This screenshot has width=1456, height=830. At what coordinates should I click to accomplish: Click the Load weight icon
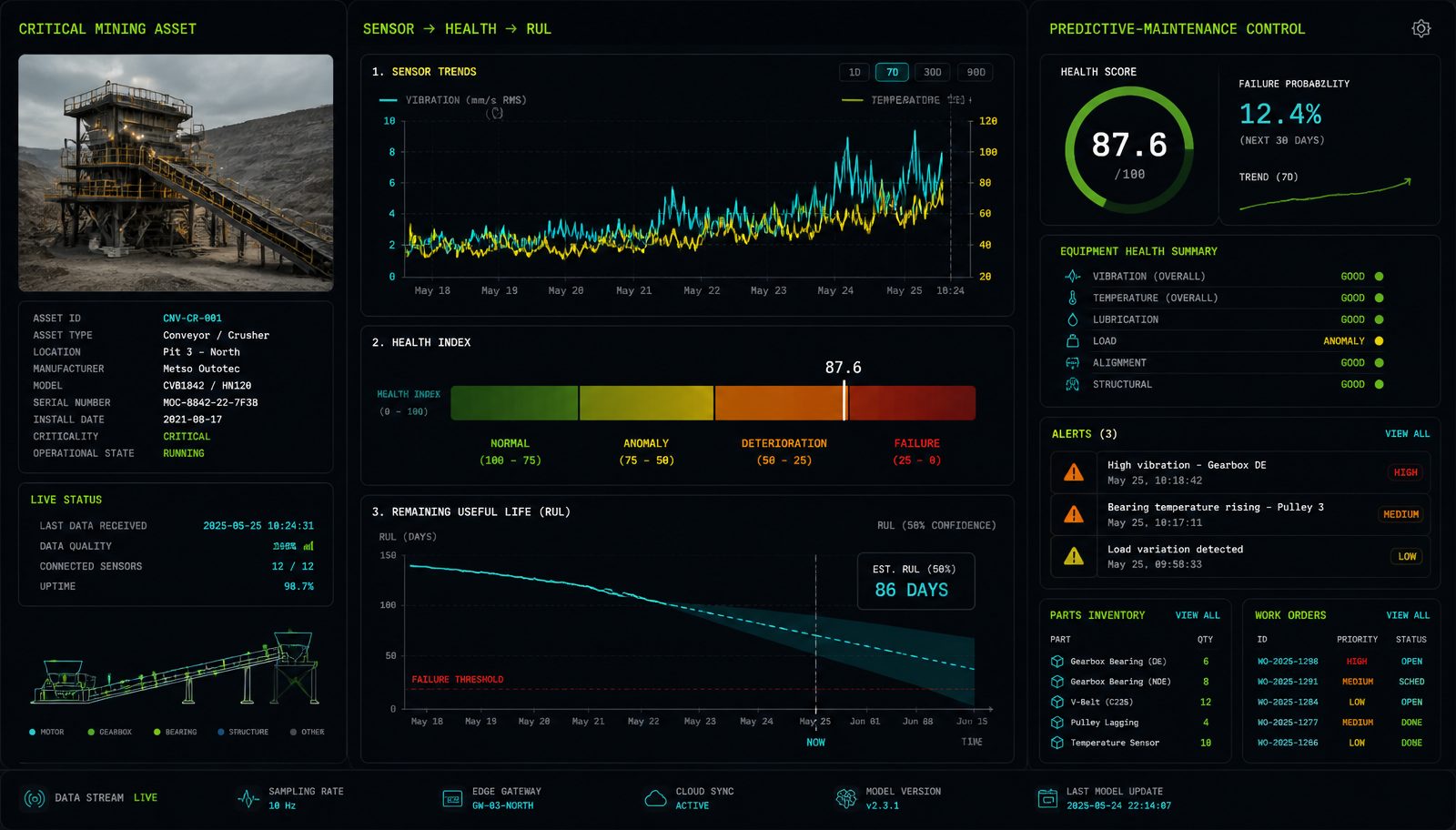1072,341
